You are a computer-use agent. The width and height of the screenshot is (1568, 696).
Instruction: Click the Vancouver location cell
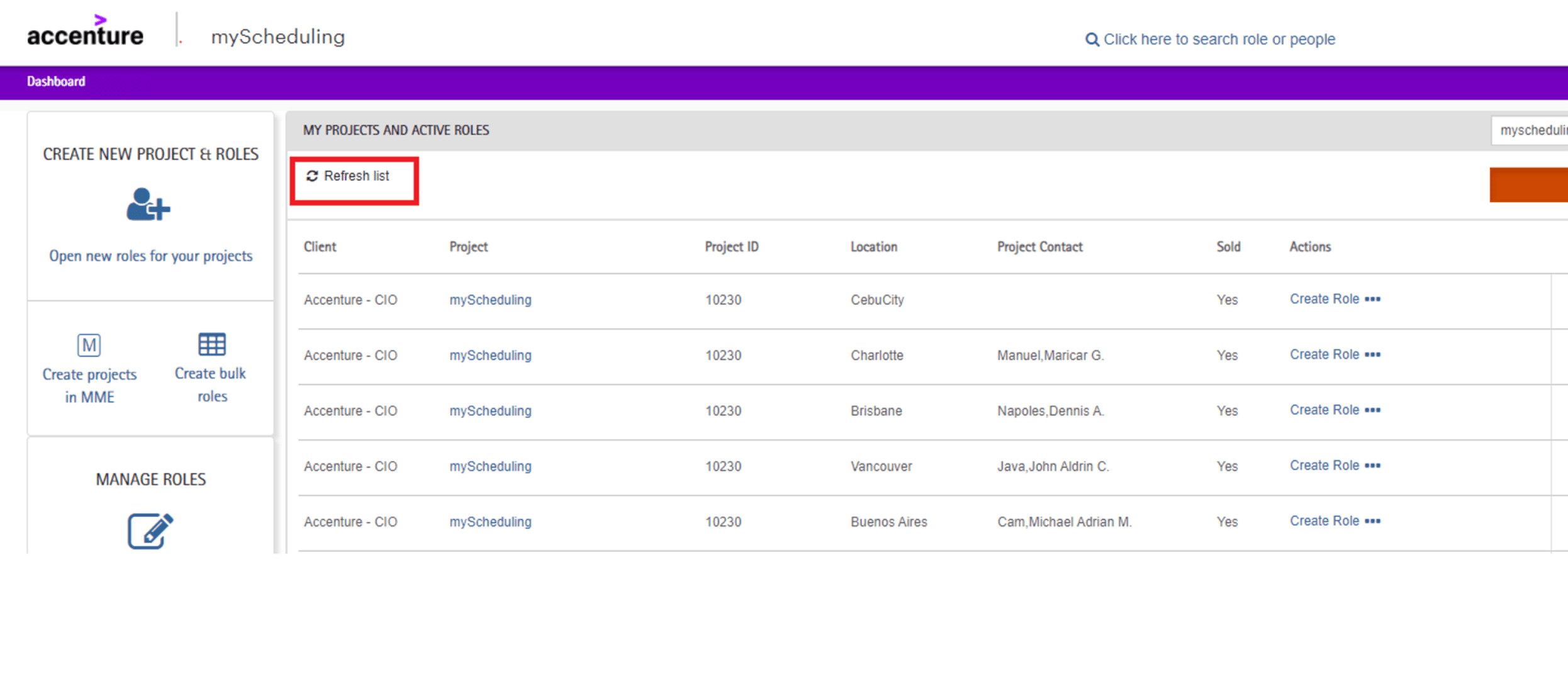point(881,466)
